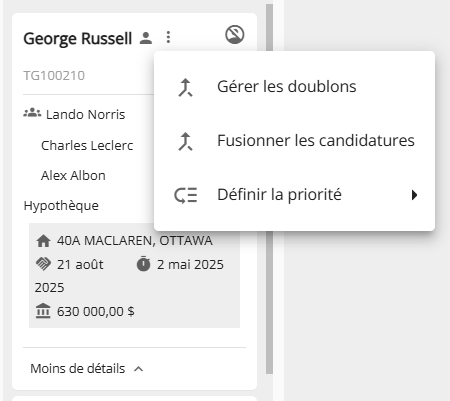Choose Fusionner les candidatures from menu

[294, 141]
